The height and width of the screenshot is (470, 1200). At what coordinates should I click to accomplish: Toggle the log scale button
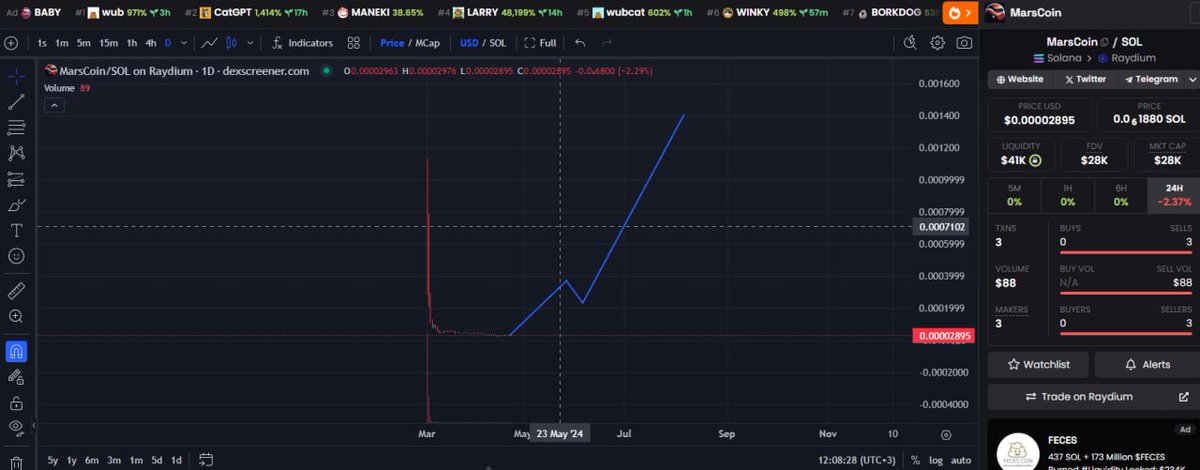(x=935, y=460)
